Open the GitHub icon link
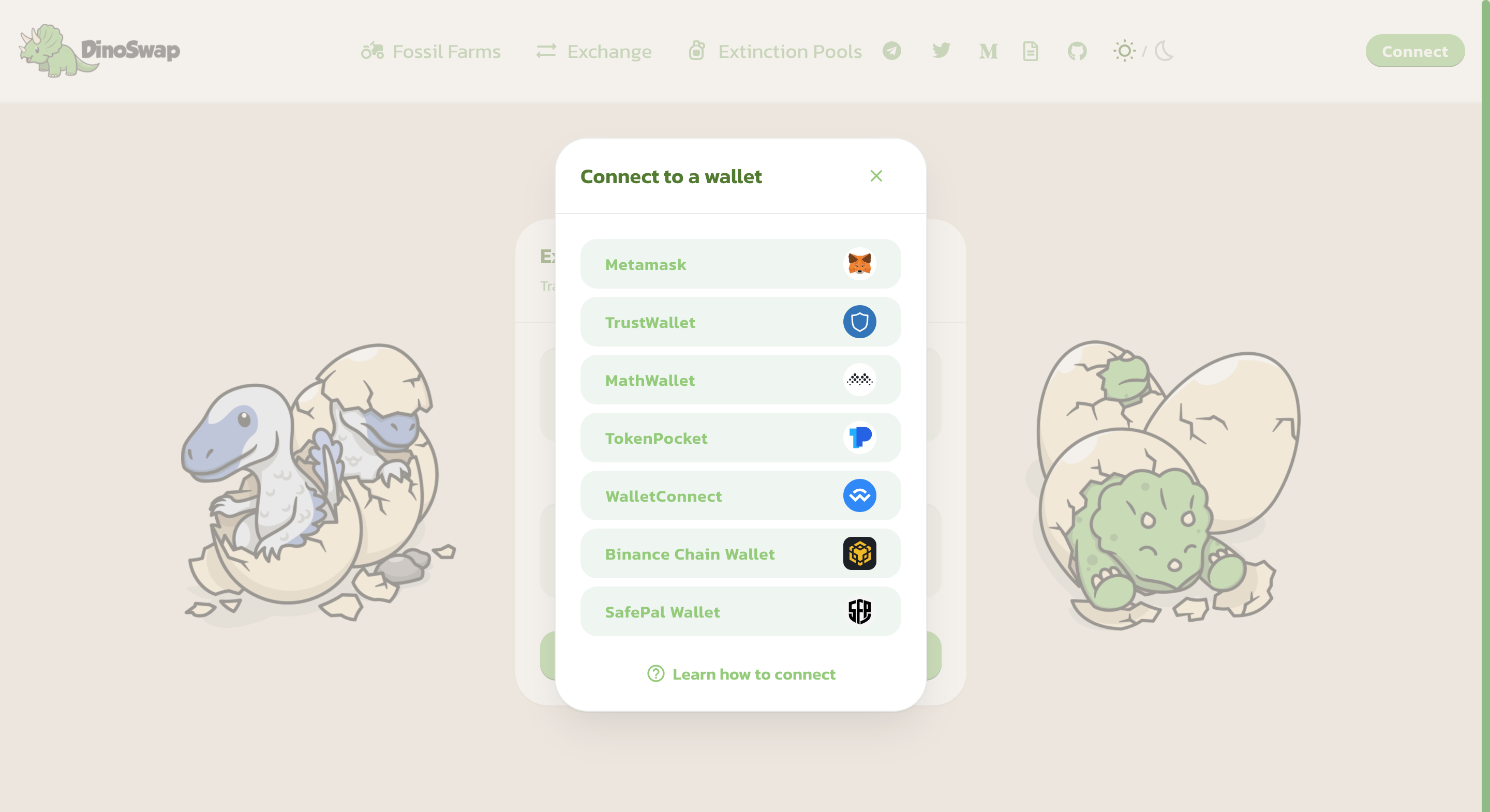1490x812 pixels. pyautogui.click(x=1077, y=51)
